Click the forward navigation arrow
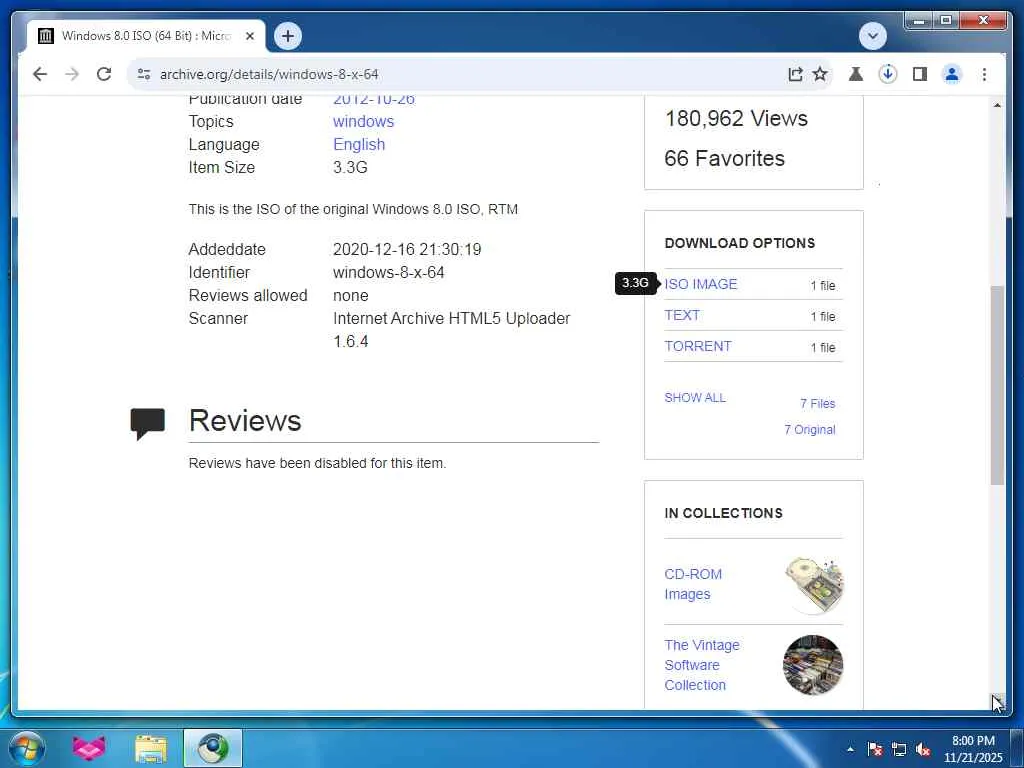1024x768 pixels. 72,74
